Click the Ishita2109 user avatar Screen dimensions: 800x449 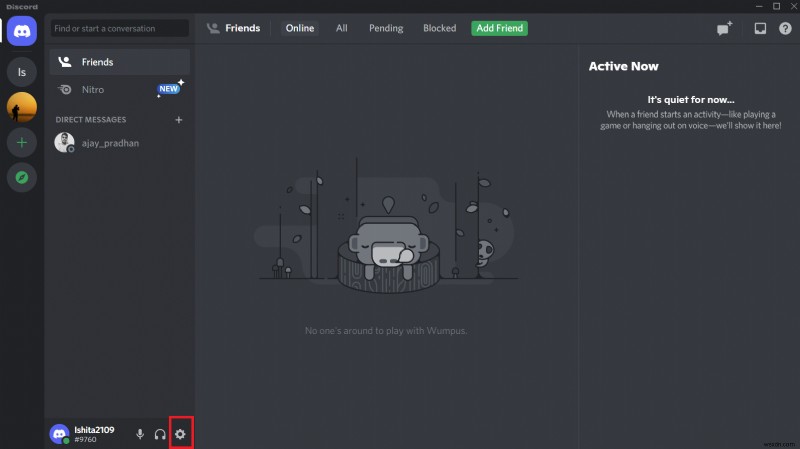point(59,434)
